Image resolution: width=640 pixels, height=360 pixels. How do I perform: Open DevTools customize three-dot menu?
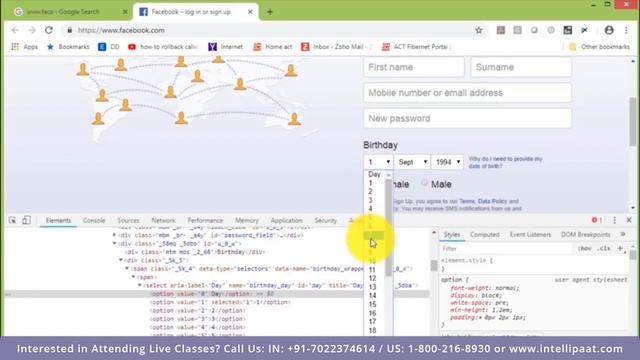click(615, 220)
